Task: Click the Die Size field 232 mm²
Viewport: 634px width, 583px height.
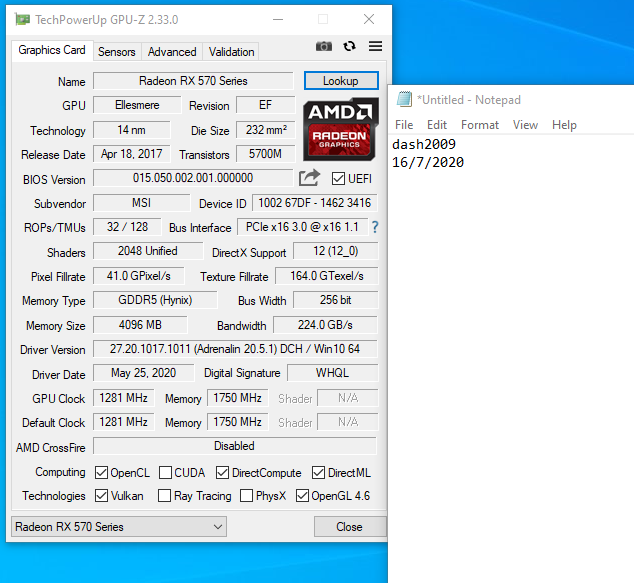Action: (x=266, y=130)
